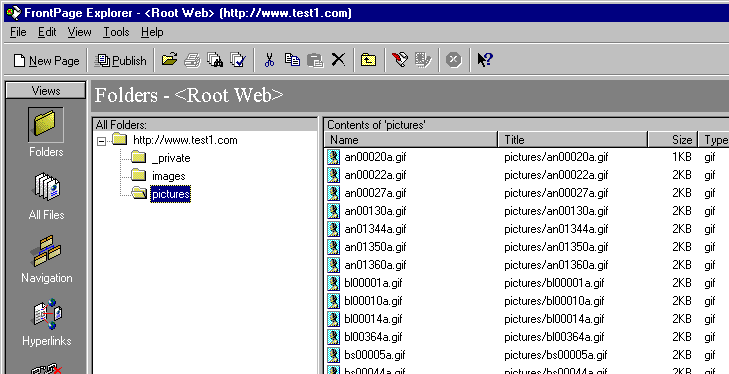Sort by the Name column header
Viewport: 729px width, 374px height.
[411, 140]
